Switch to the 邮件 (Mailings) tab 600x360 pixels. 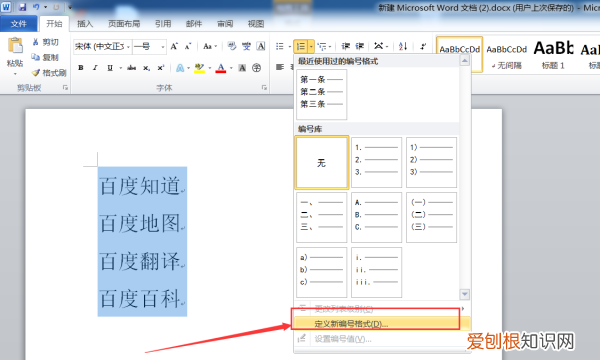[194, 24]
